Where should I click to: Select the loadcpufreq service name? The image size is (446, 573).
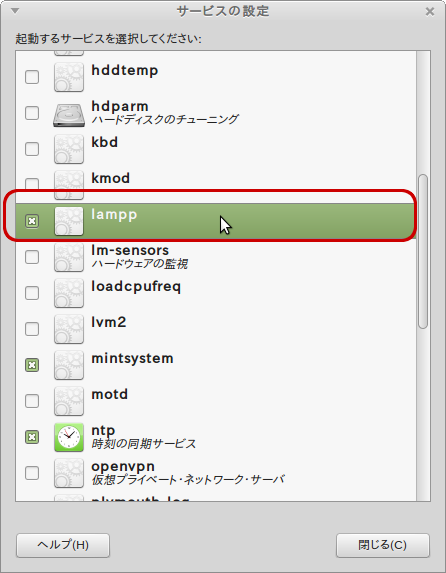click(x=136, y=287)
